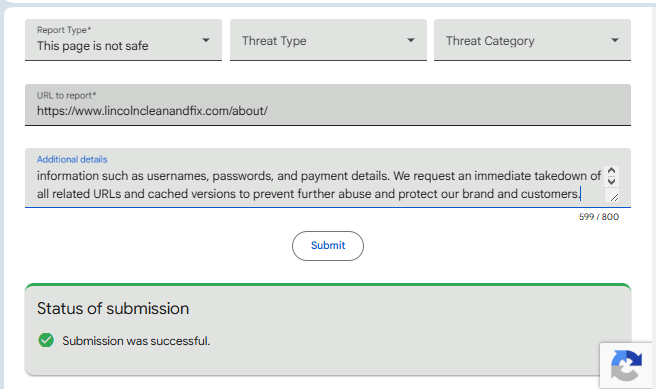Click the textarea resize handle icon
Screen dimensions: 656x389
614,197
